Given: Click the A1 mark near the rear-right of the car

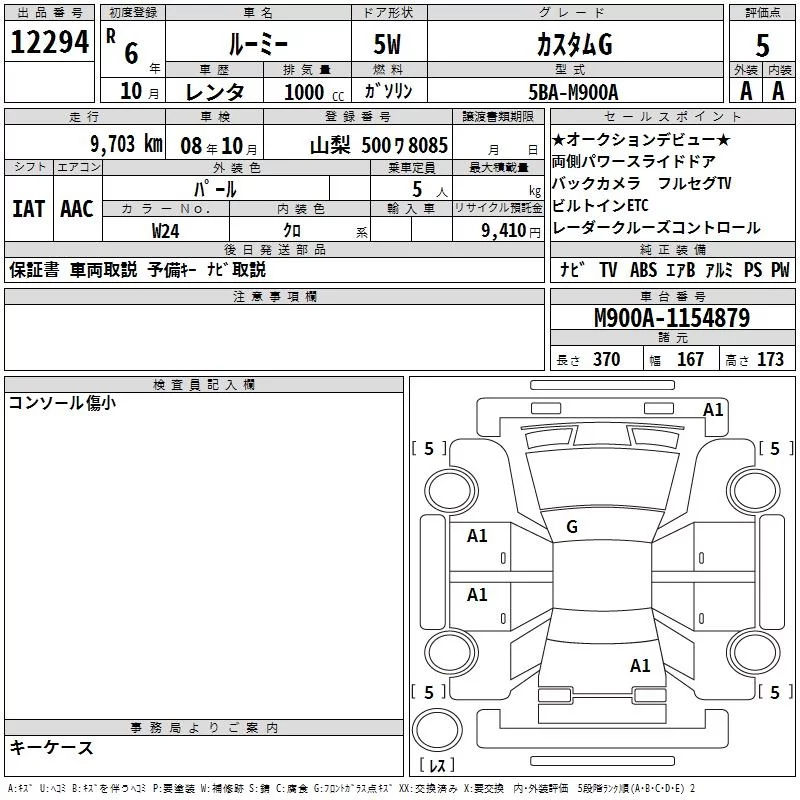Looking at the screenshot, I should pyautogui.click(x=640, y=665).
